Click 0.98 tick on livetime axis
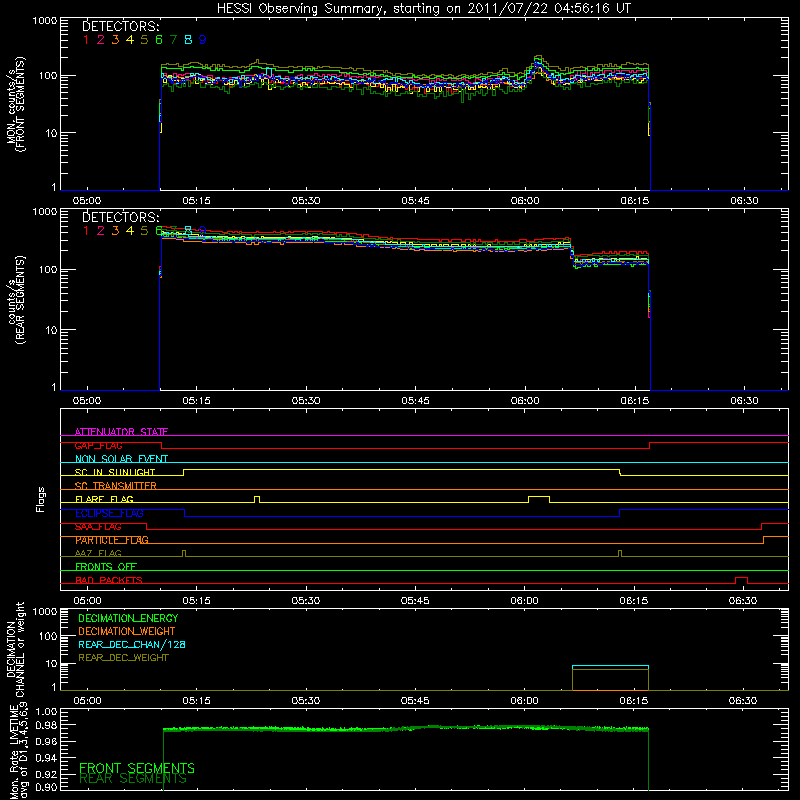 (x=46, y=726)
